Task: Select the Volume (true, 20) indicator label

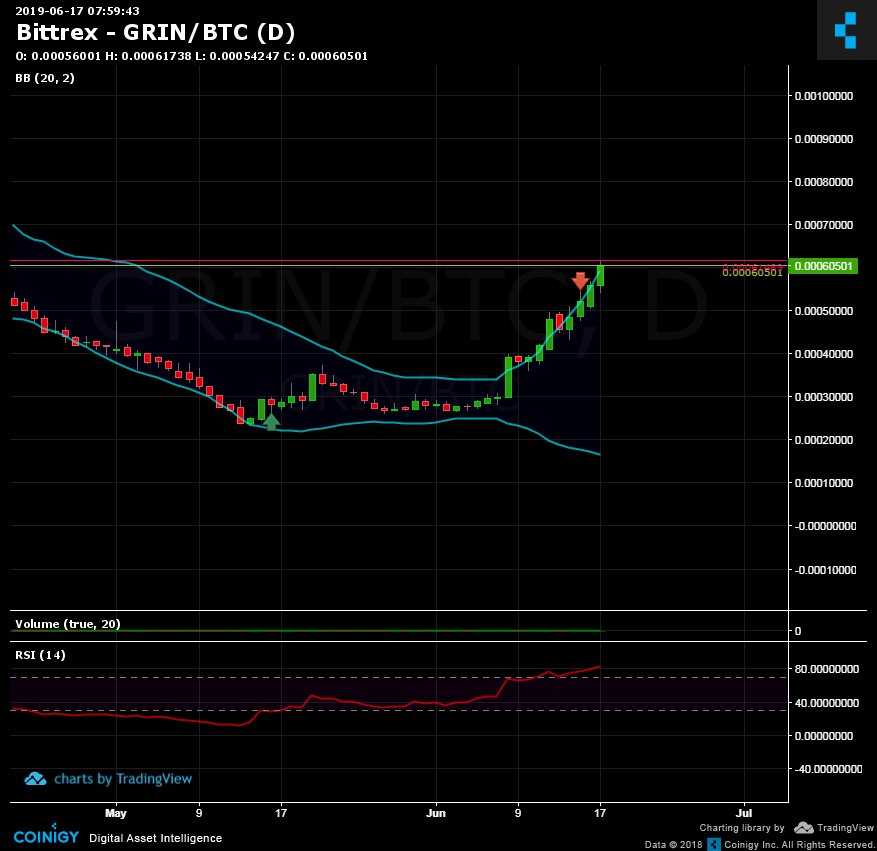Action: 68,624
